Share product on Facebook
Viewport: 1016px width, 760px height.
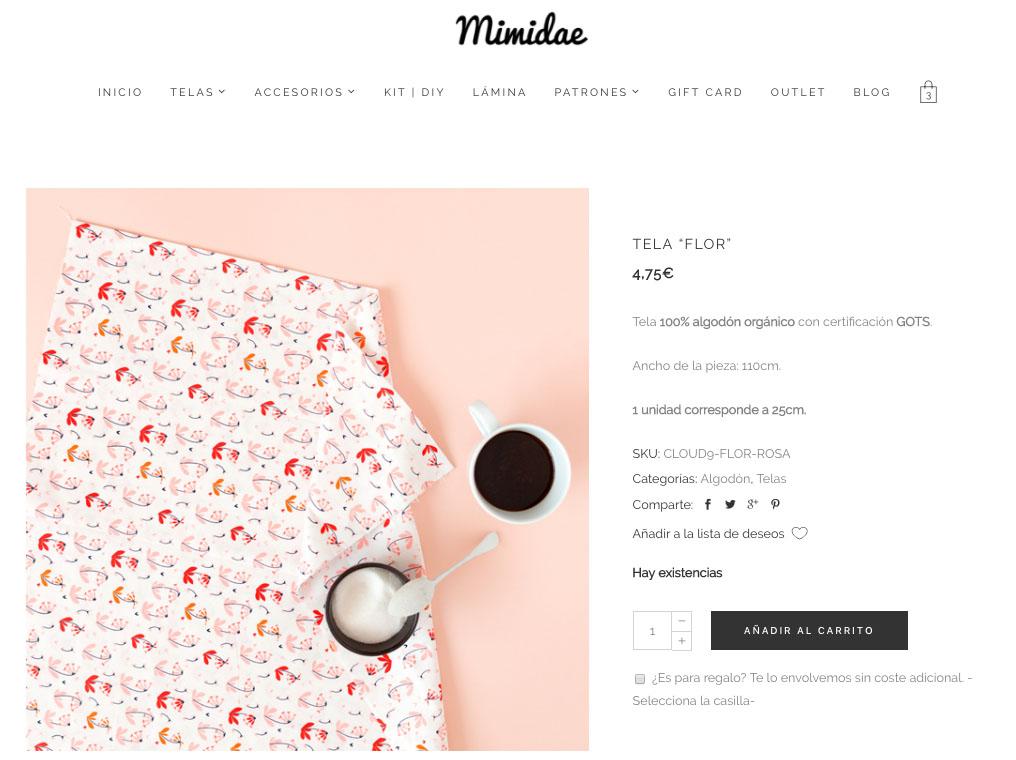(708, 504)
